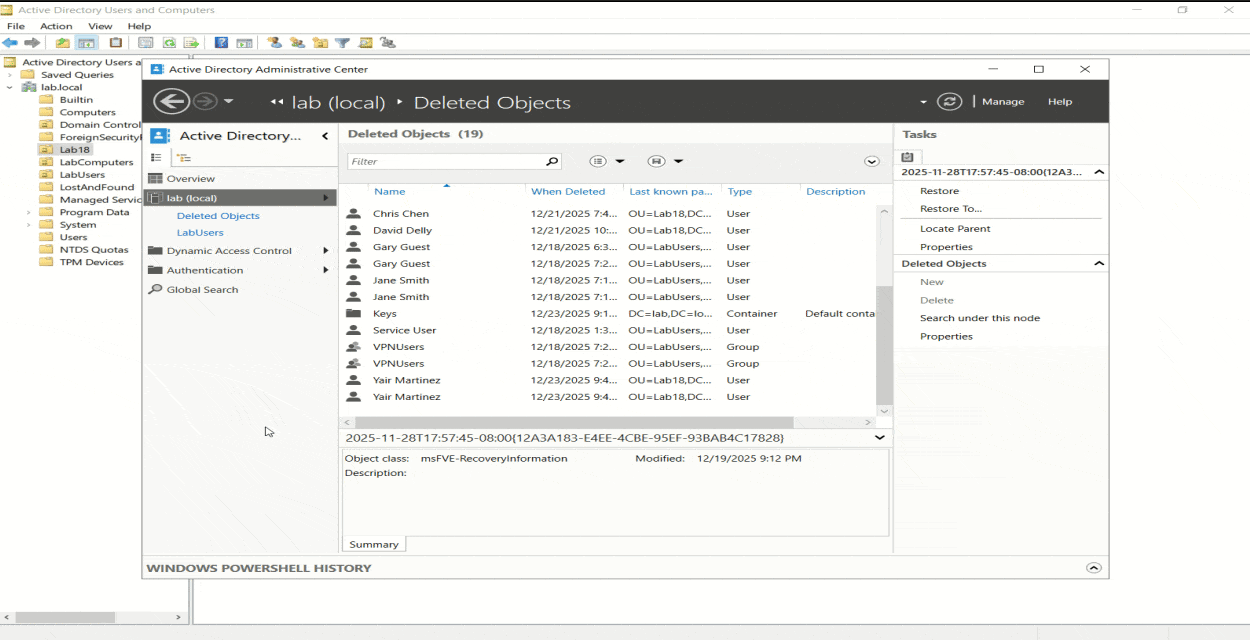Screen dimensions: 1250x640
Task: Open Global Search in navigation pane
Action: tap(202, 290)
